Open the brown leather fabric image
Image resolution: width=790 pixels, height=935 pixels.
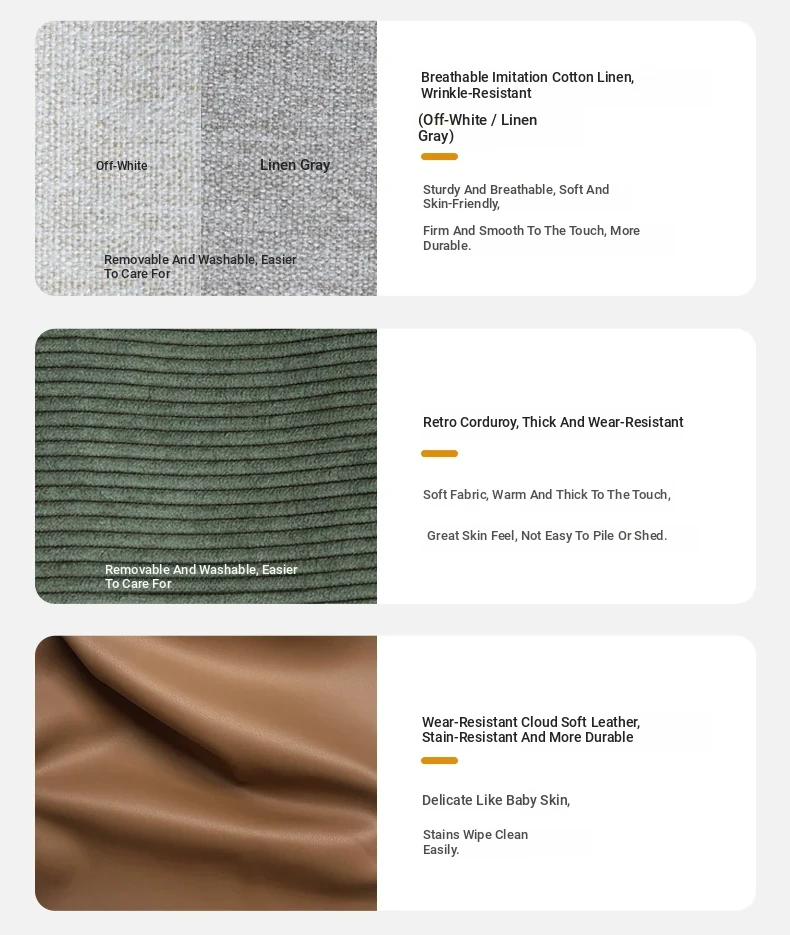tap(206, 773)
